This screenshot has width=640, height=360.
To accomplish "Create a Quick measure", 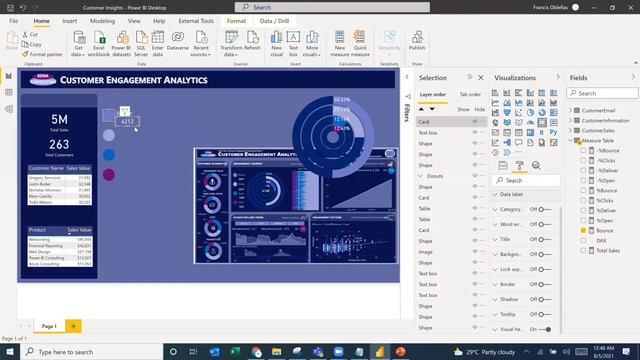I will tap(360, 44).
